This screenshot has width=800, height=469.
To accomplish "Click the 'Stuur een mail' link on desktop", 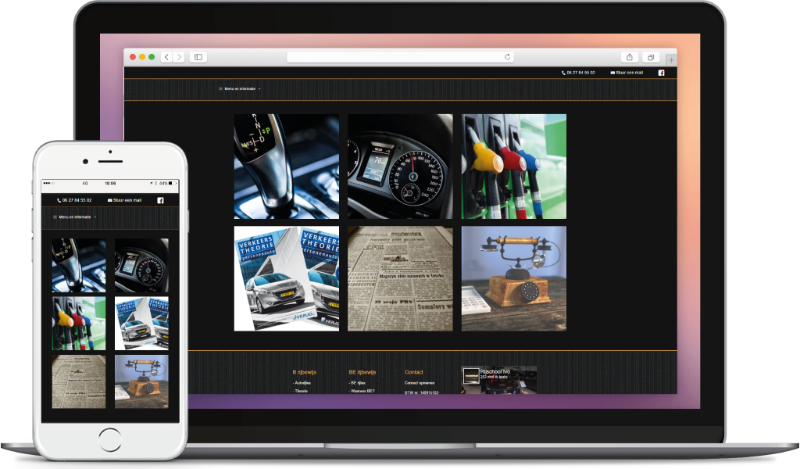I will click(628, 73).
